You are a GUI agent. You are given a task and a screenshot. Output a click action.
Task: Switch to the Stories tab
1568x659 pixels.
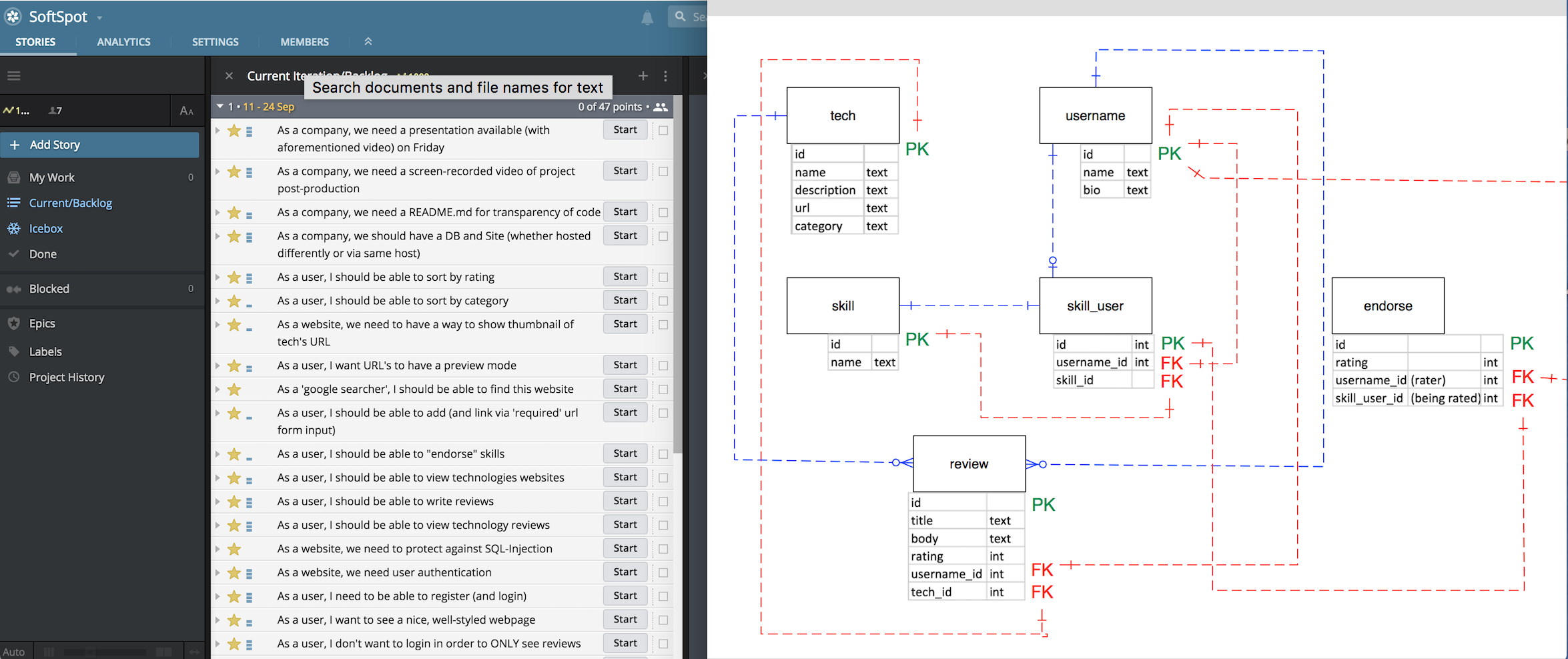point(35,42)
